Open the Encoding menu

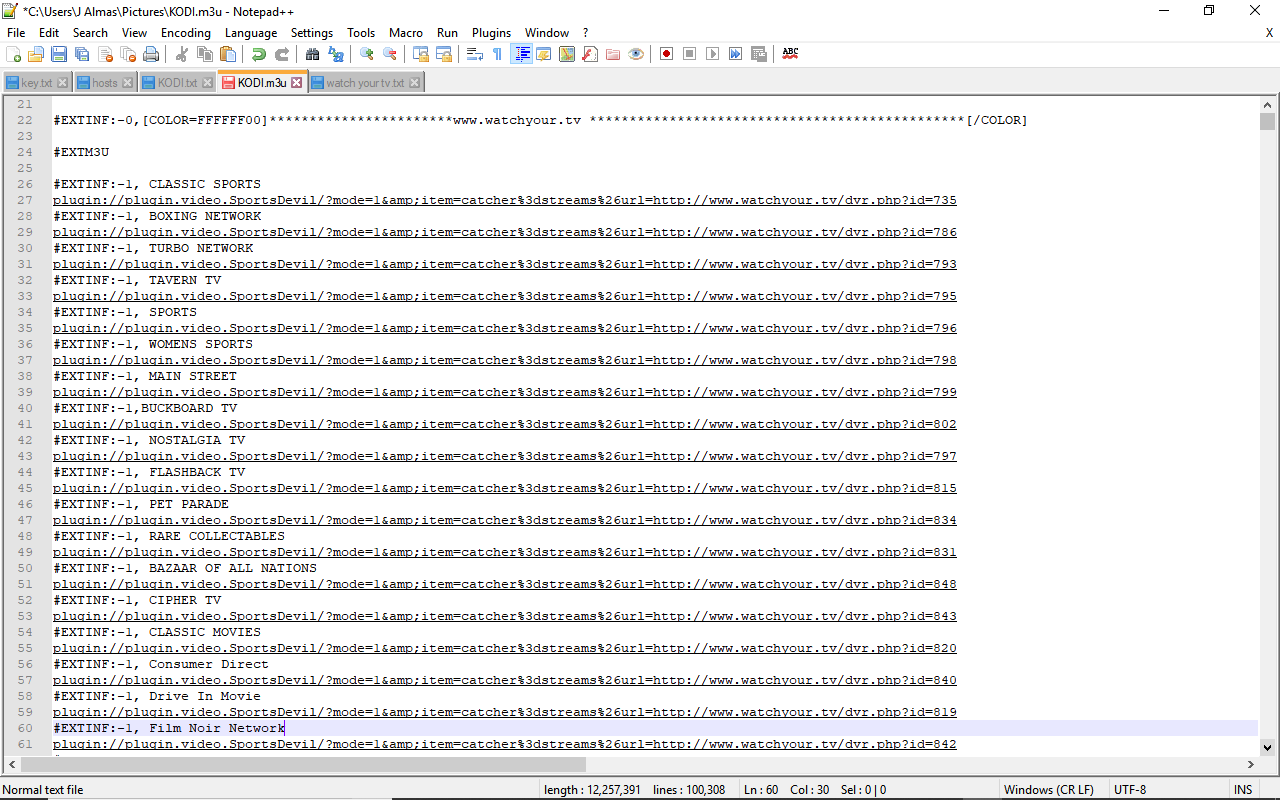186,33
